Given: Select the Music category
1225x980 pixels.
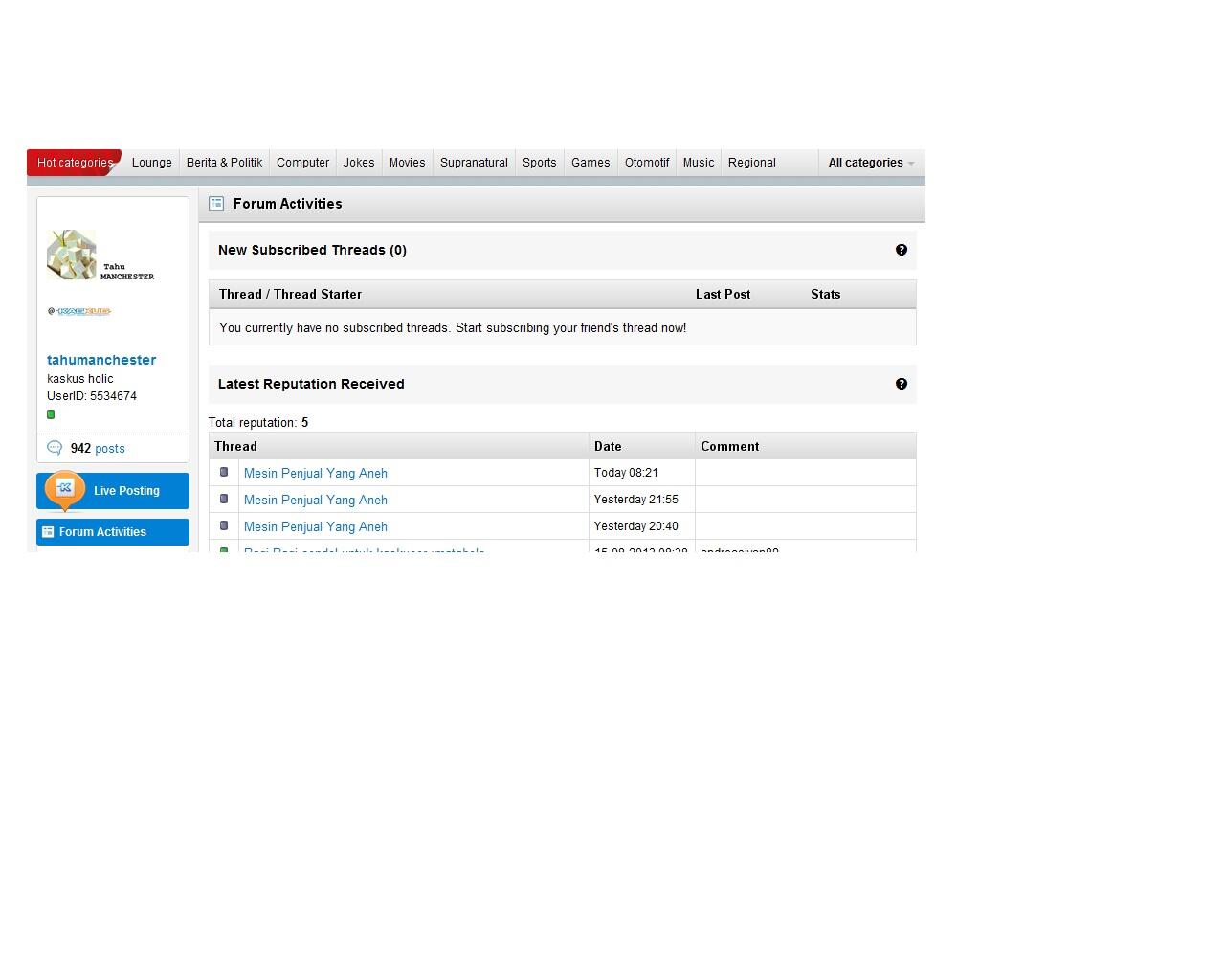Looking at the screenshot, I should coord(698,163).
